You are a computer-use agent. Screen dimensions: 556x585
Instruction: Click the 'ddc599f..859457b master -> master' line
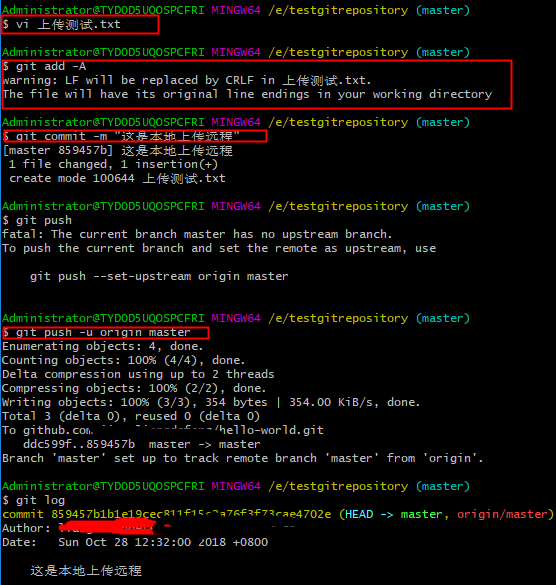pos(141,444)
